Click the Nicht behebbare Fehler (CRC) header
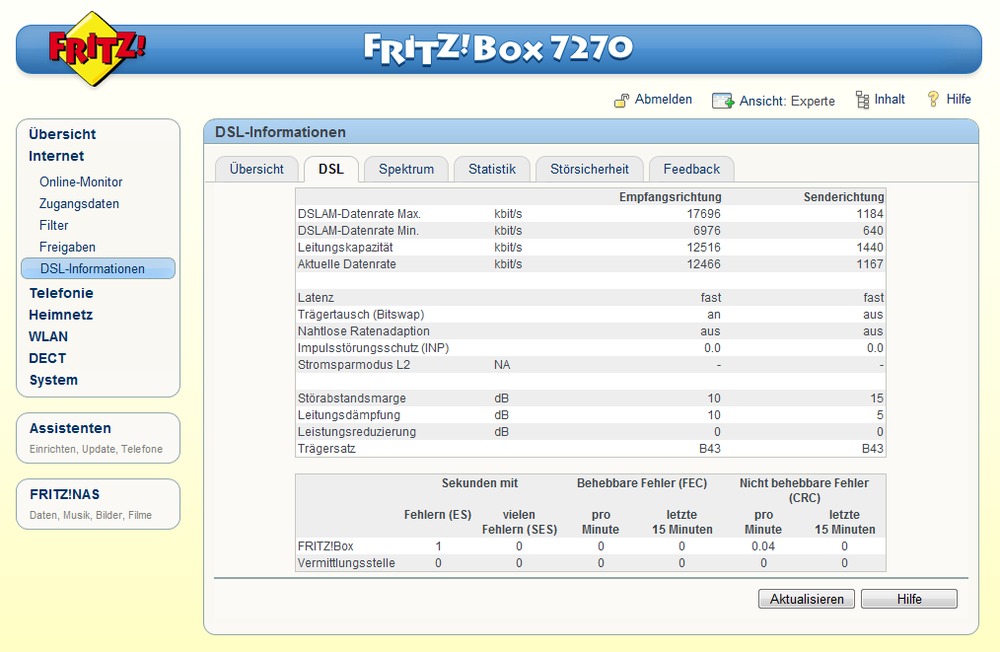The height and width of the screenshot is (652, 1000). coord(804,491)
